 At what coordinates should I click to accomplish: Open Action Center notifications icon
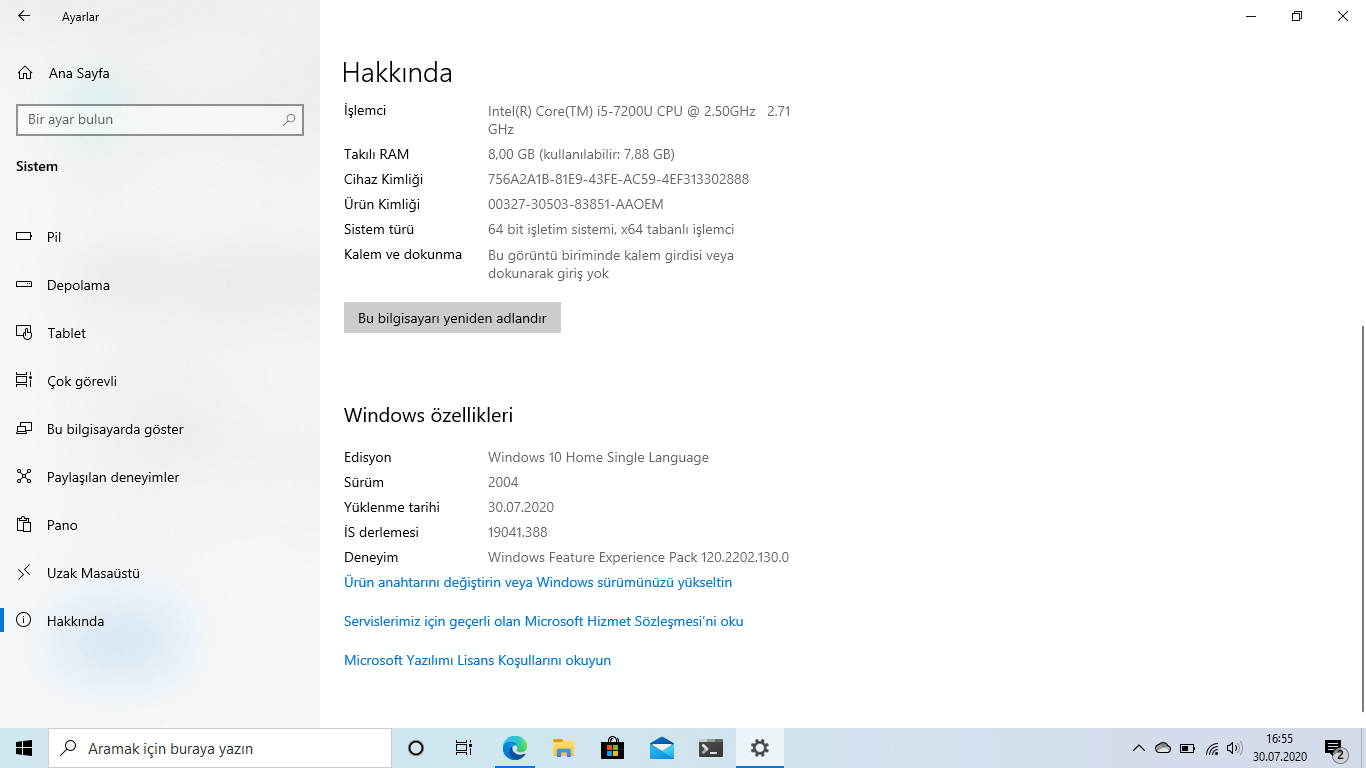1334,748
